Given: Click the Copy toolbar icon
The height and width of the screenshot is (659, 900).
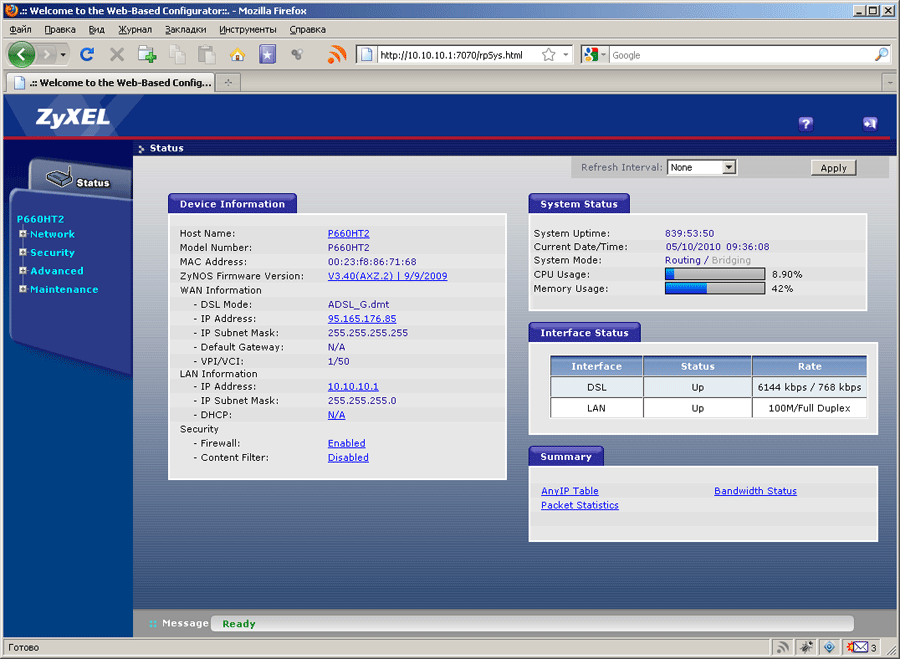Looking at the screenshot, I should pos(177,55).
